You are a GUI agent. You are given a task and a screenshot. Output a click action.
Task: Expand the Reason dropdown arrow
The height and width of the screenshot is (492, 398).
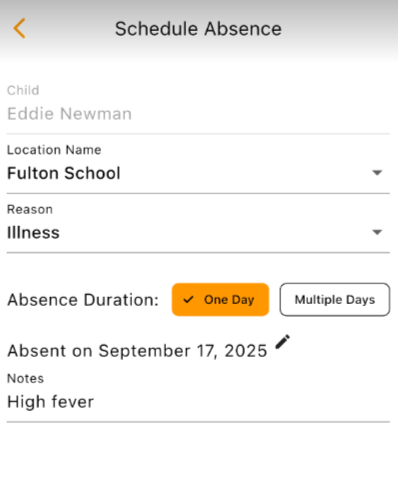377,232
